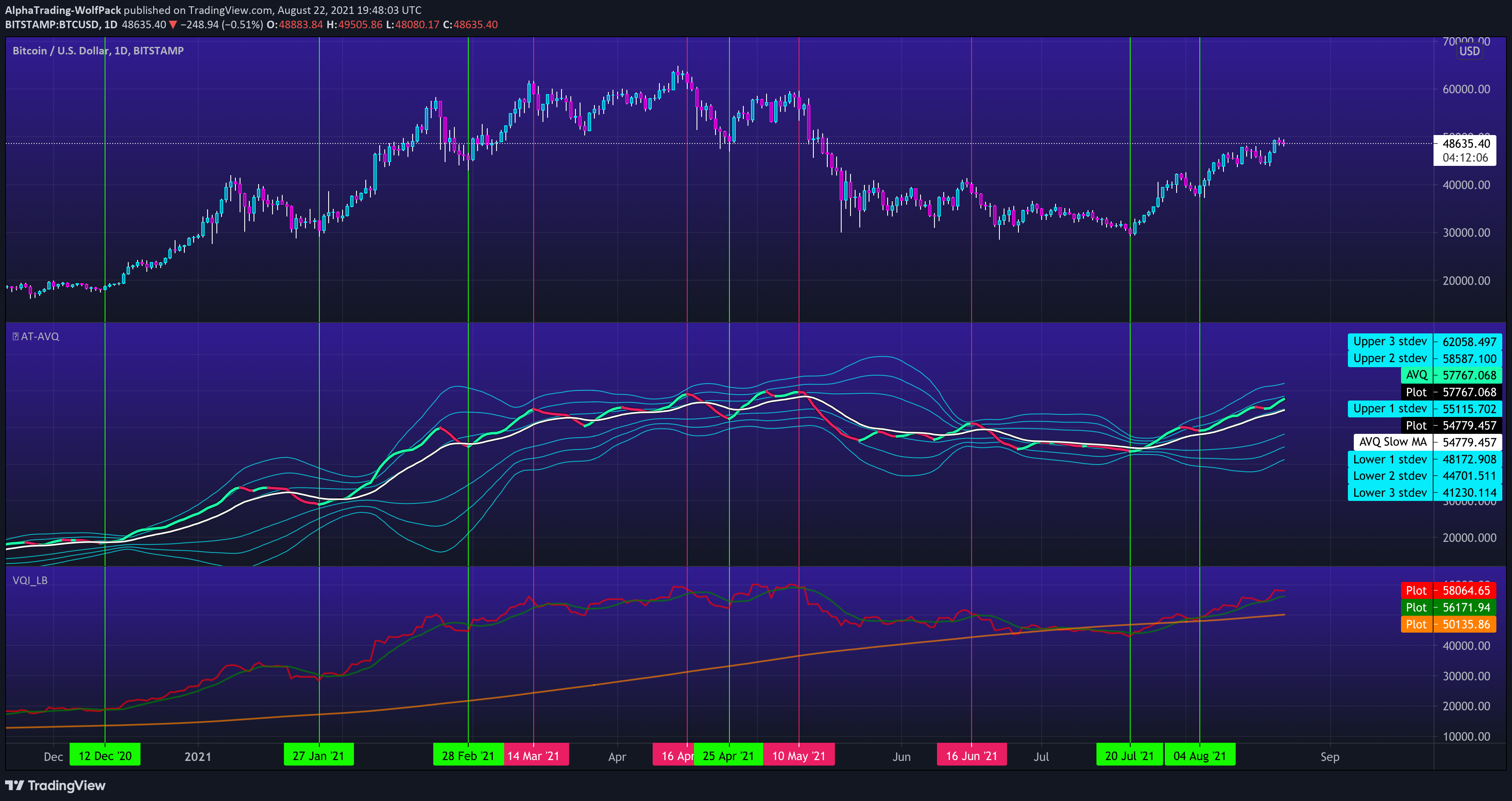
Task: Click the 60000.00 price axis label
Action: [x=1466, y=89]
